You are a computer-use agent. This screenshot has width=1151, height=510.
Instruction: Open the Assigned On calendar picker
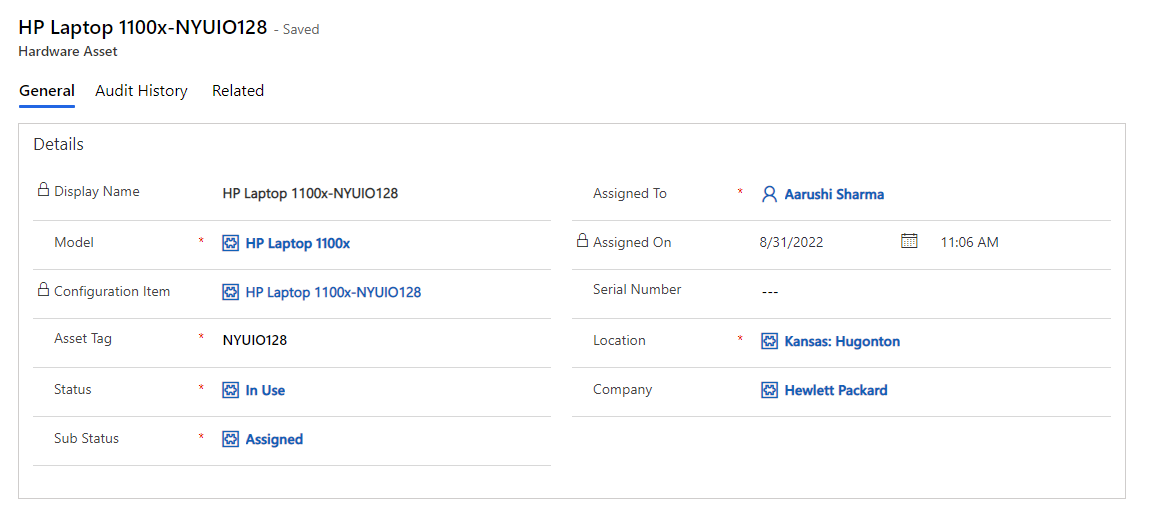[909, 241]
